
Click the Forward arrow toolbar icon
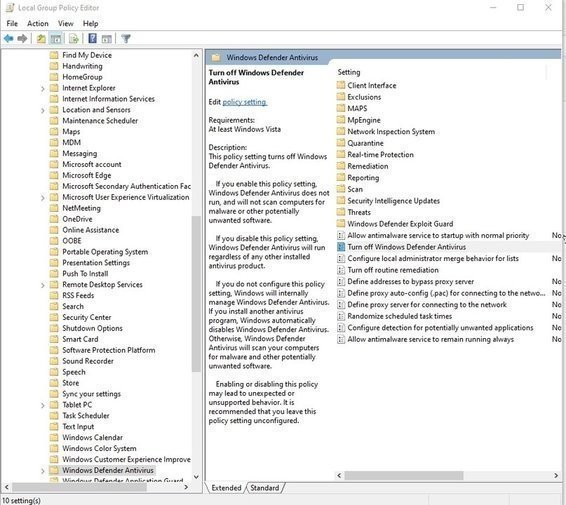(22, 38)
